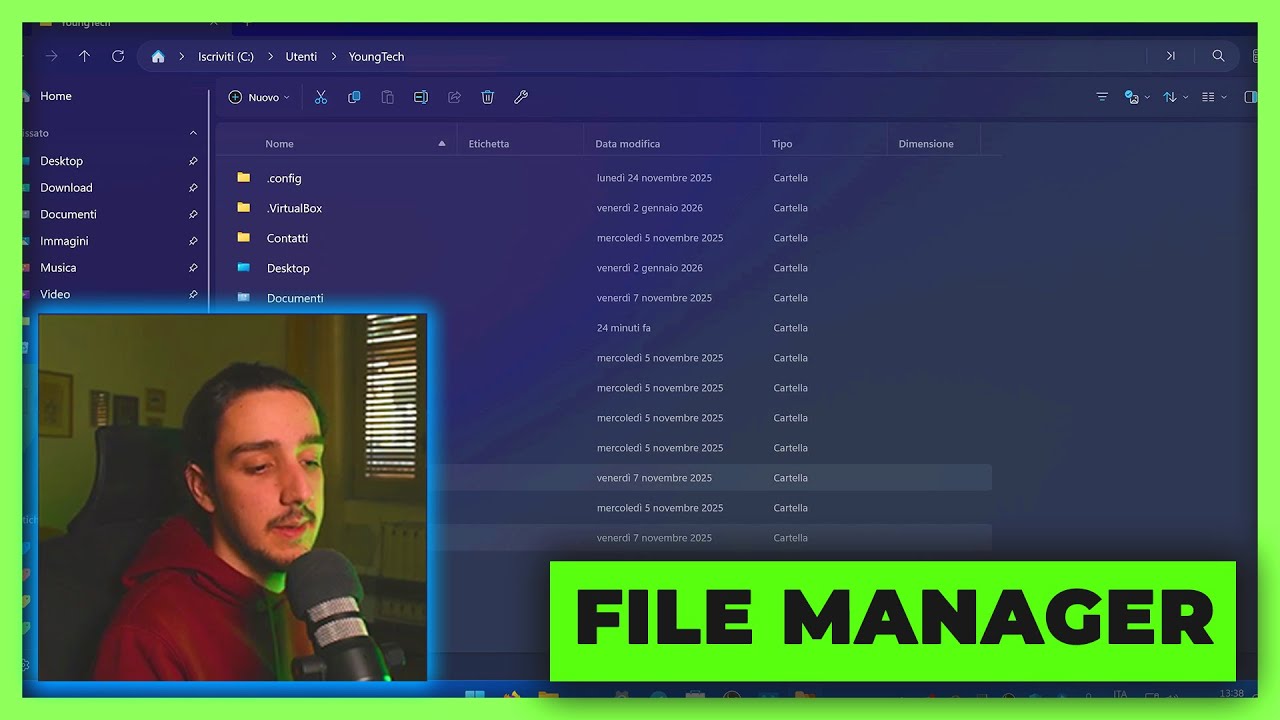Expand the chevron after Iscriviti (C:)
The height and width of the screenshot is (720, 1280).
click(270, 57)
